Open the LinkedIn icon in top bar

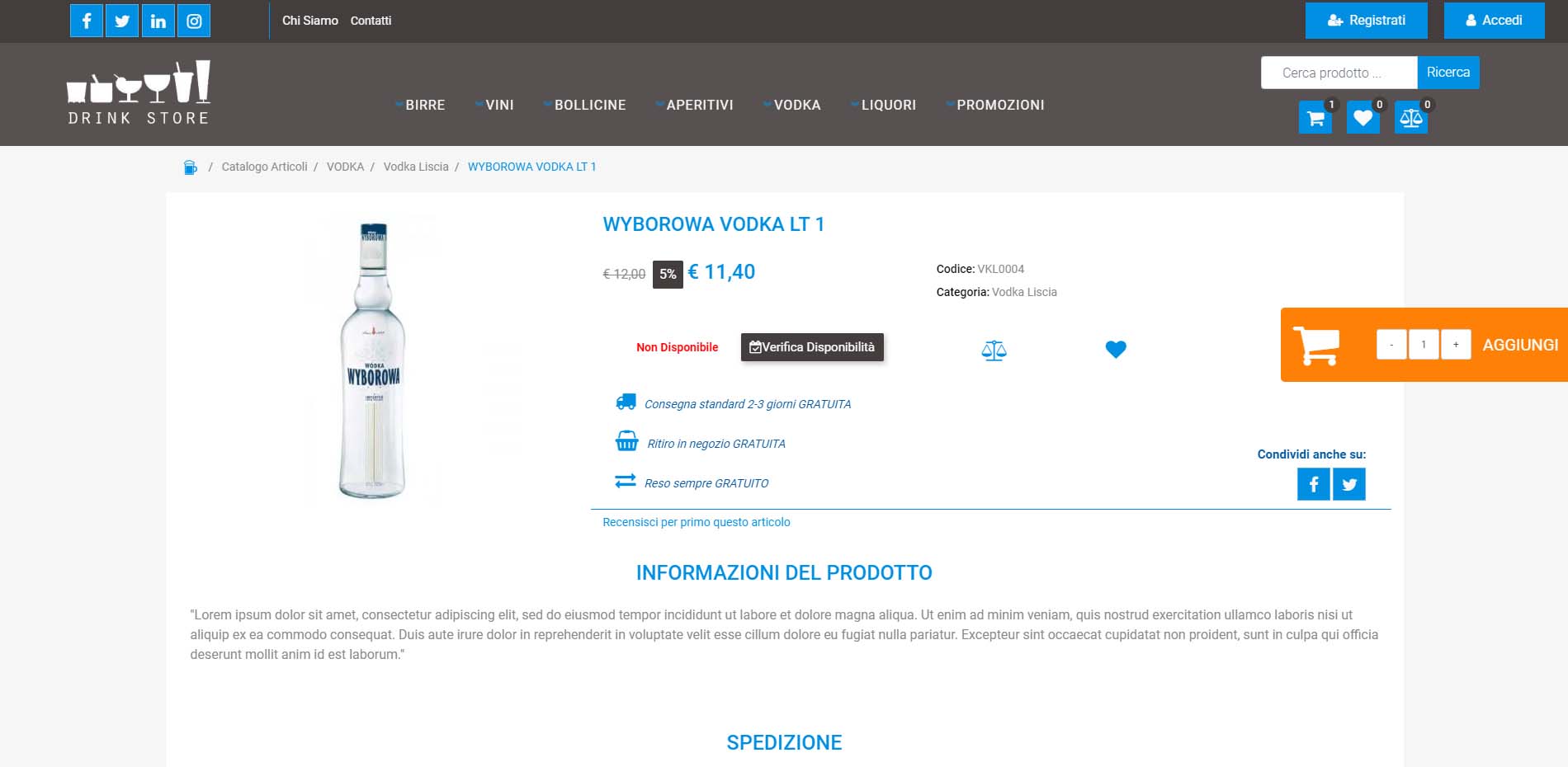click(158, 21)
